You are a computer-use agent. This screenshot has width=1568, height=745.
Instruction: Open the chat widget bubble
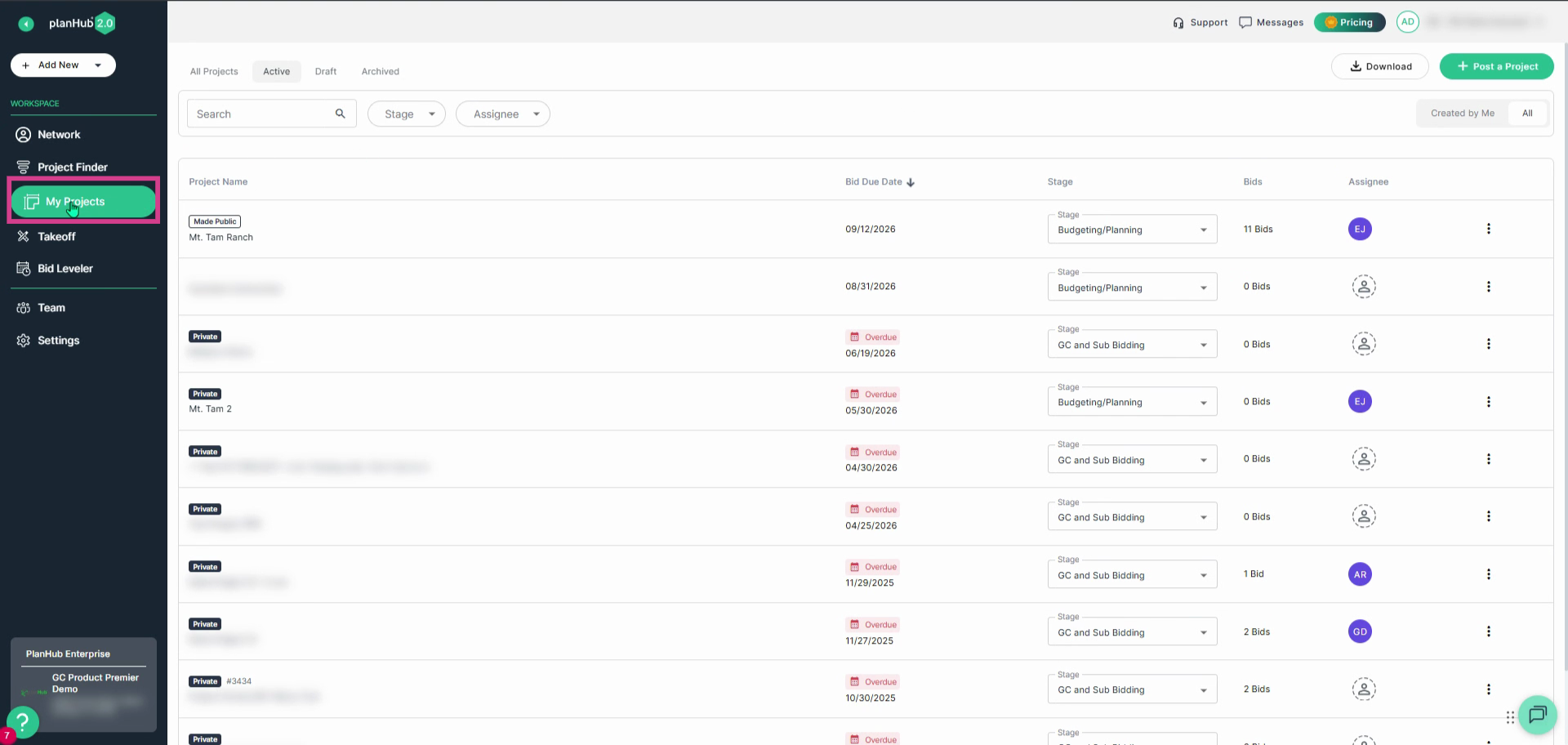click(x=1538, y=716)
